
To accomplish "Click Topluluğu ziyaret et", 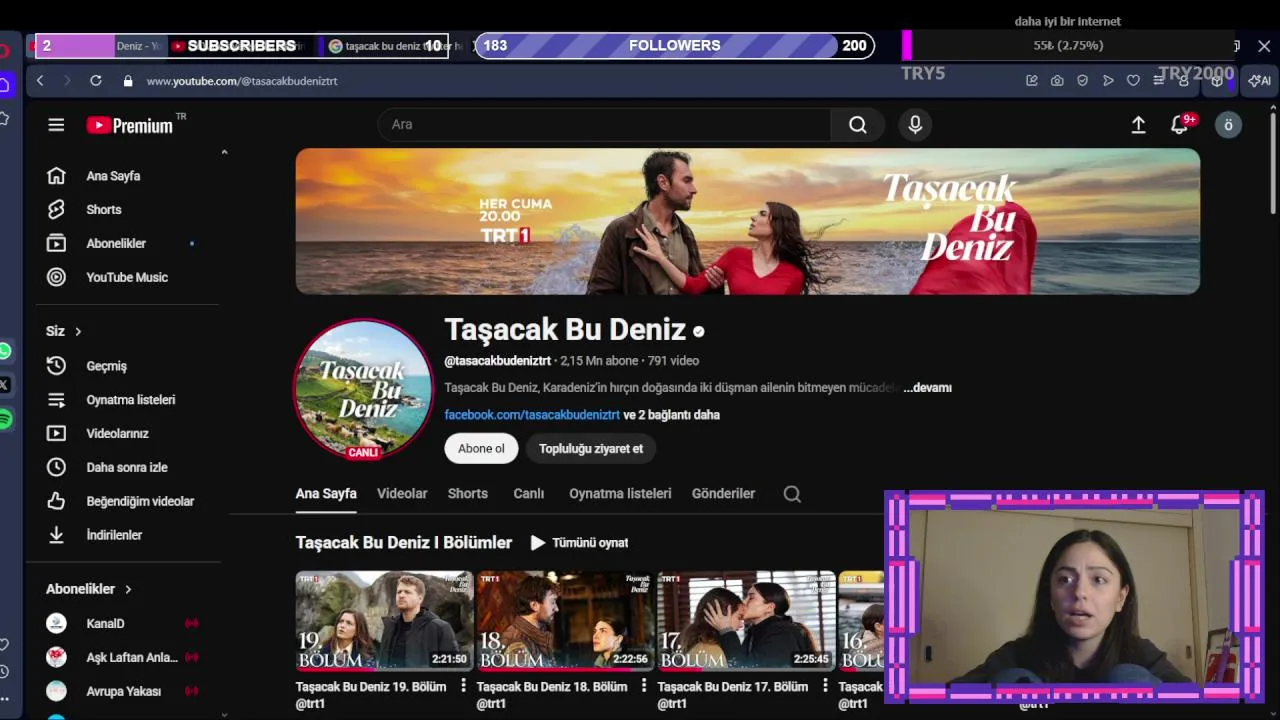I will (591, 449).
